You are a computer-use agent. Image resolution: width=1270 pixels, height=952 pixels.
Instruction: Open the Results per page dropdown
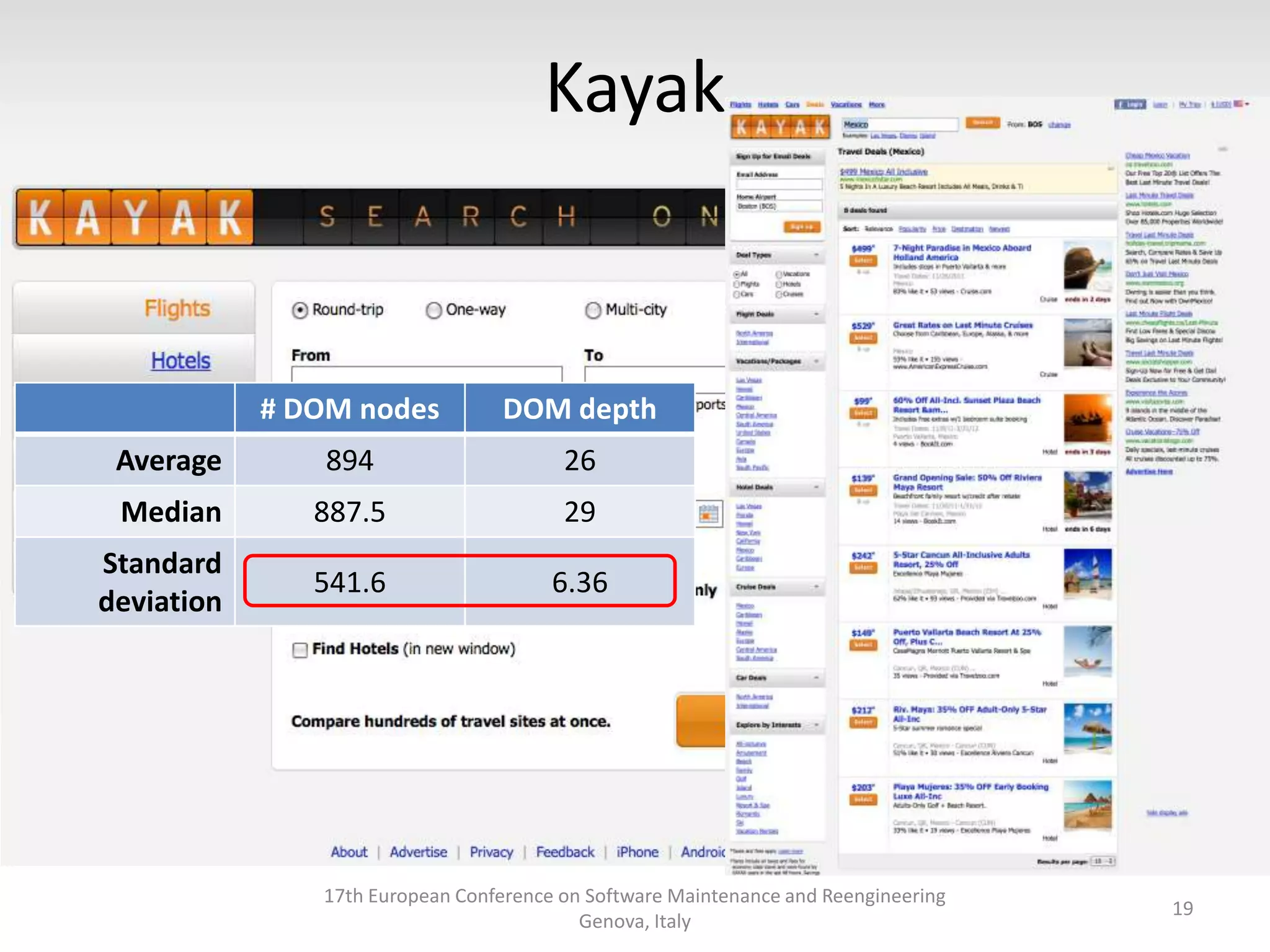point(1103,862)
